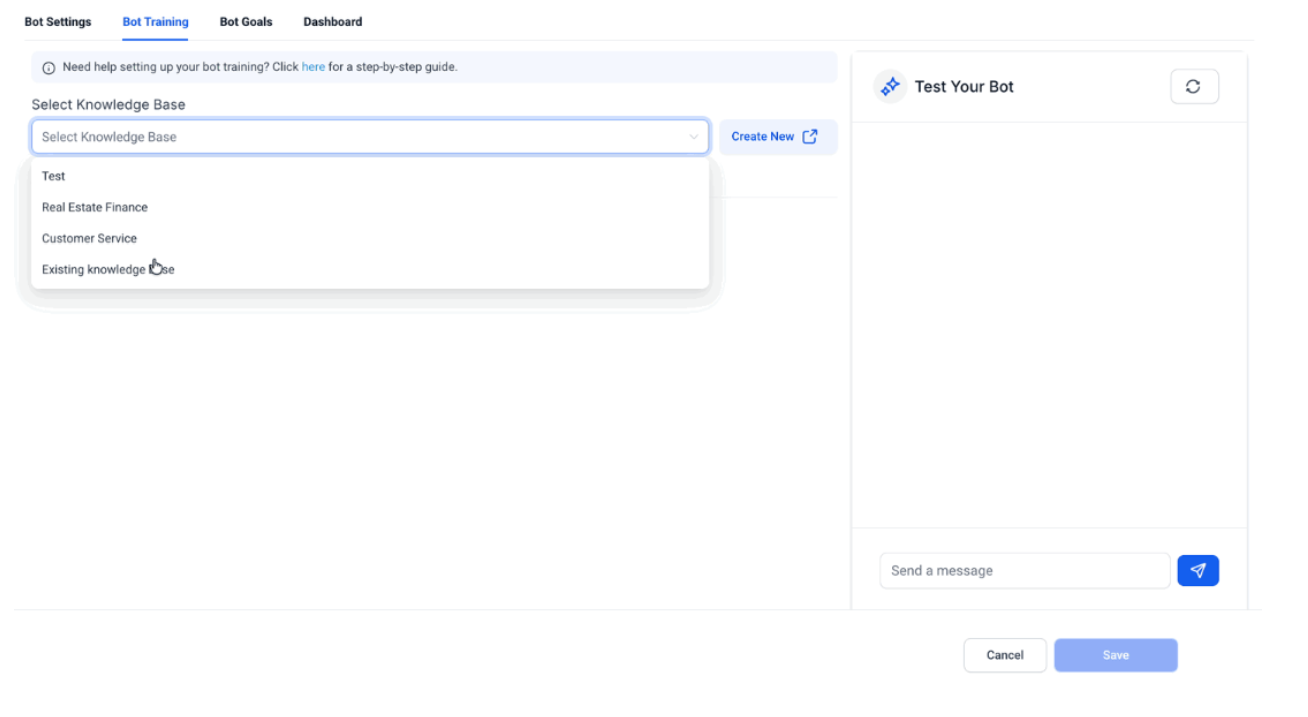Screen dimensions: 1308x717
Task: Choose 'Test' from the knowledge base list
Action: point(54,176)
